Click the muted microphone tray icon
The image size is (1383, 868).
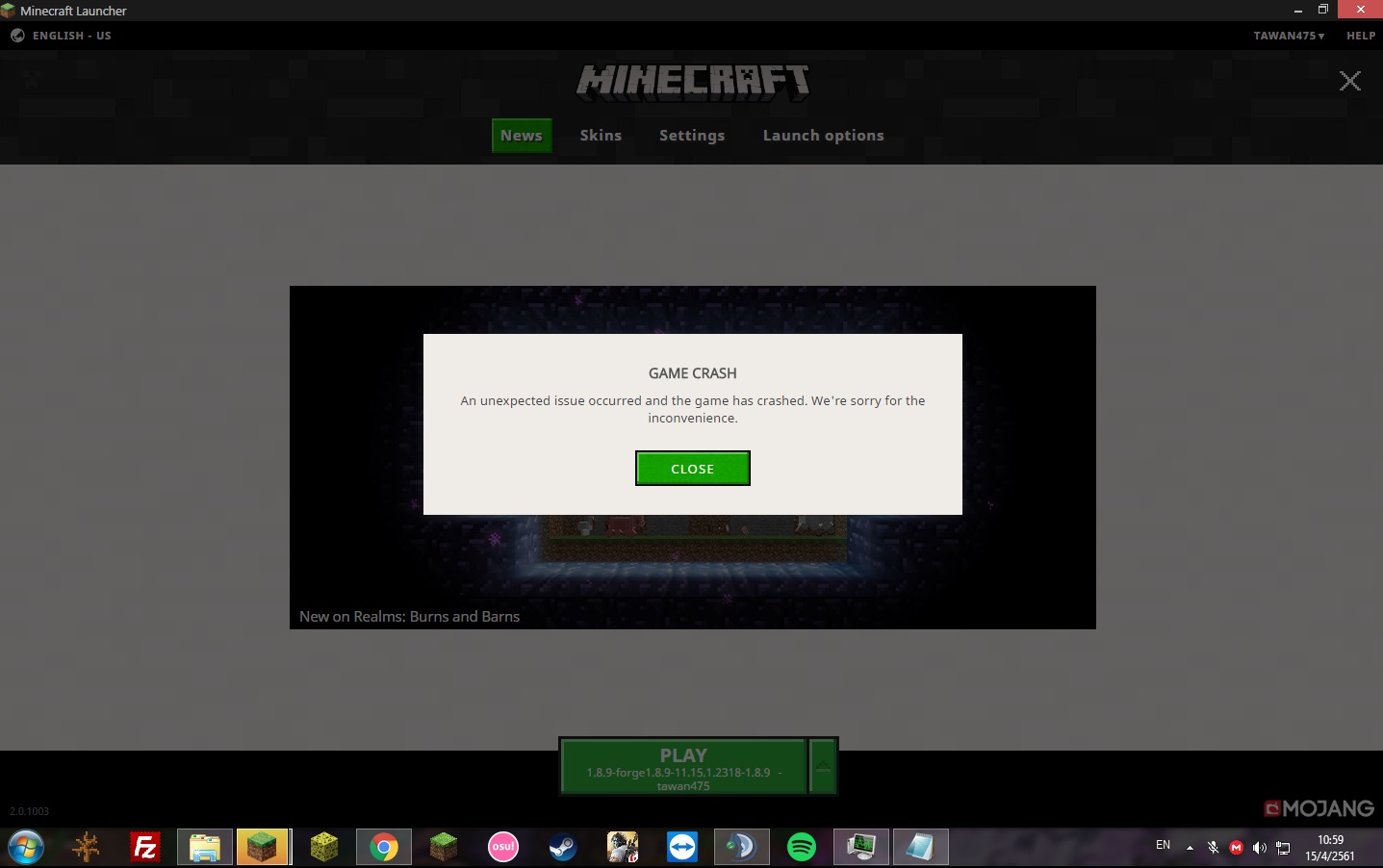tap(1213, 848)
